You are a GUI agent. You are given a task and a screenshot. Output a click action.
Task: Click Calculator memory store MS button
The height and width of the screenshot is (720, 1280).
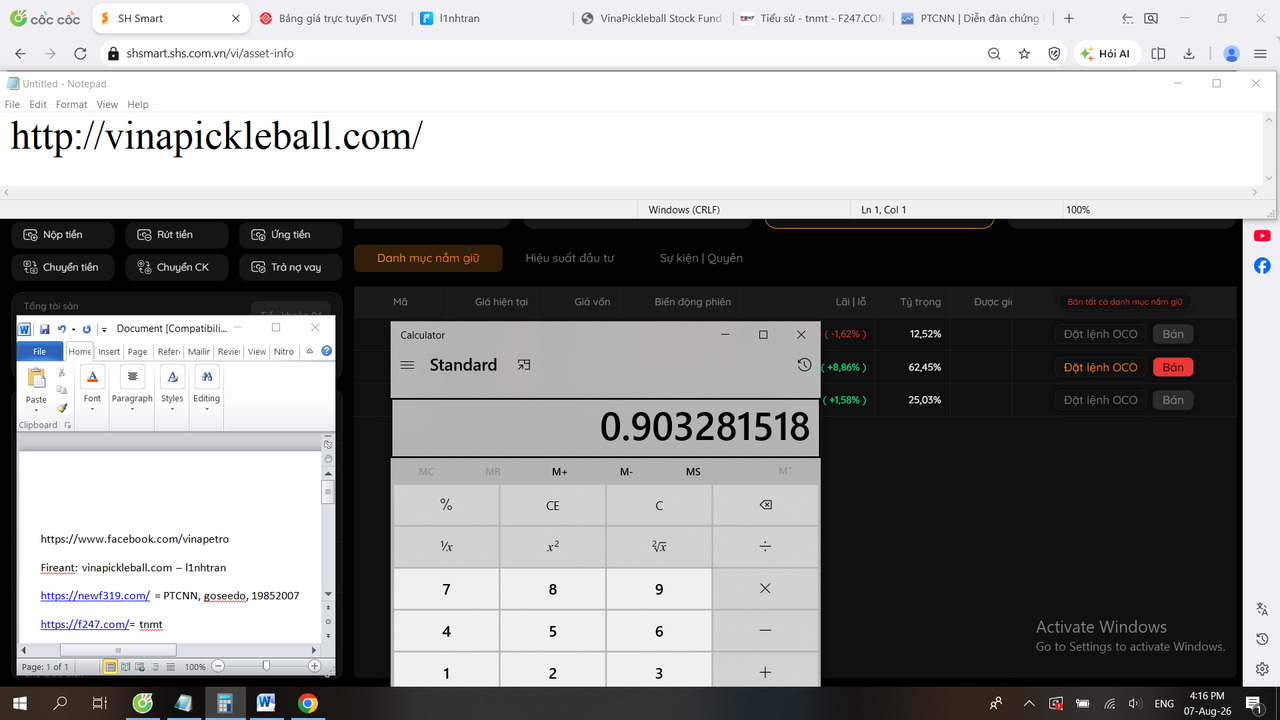click(x=693, y=471)
